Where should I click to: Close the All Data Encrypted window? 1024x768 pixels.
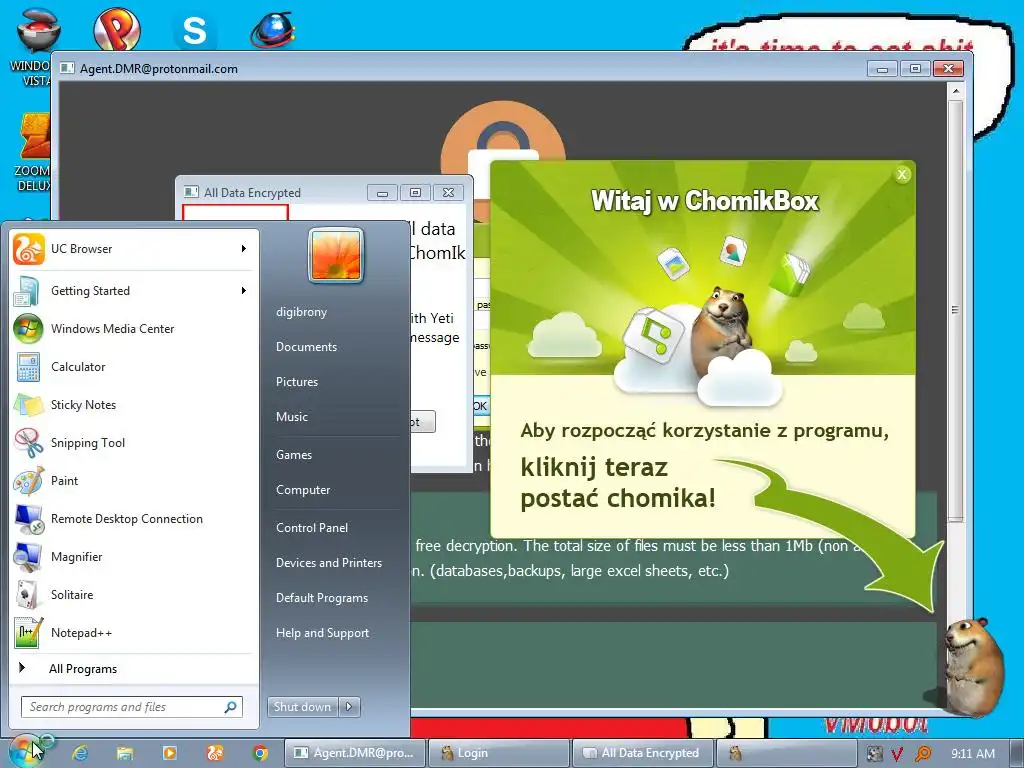click(x=448, y=193)
